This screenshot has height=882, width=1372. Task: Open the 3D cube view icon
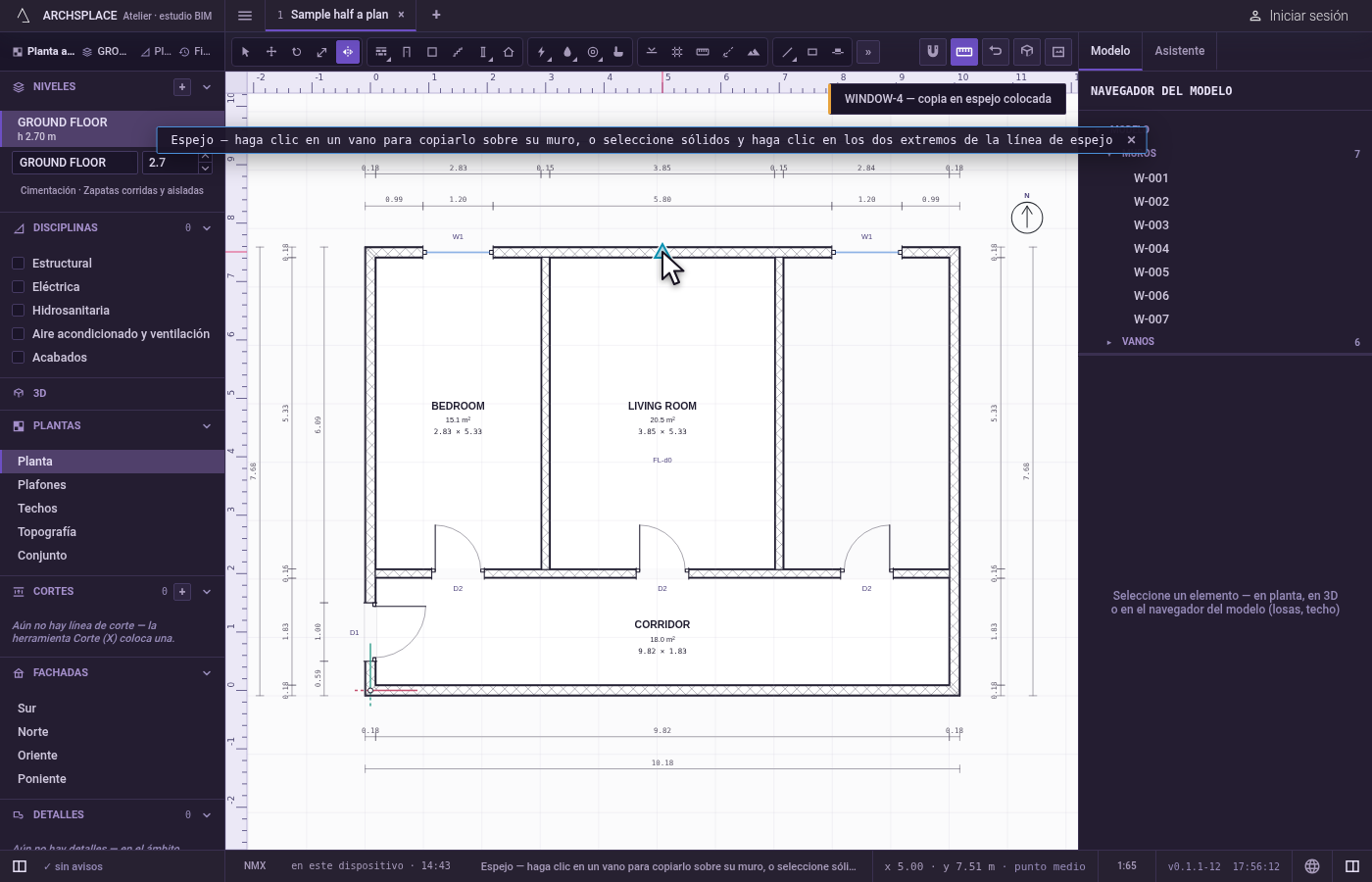[1027, 51]
